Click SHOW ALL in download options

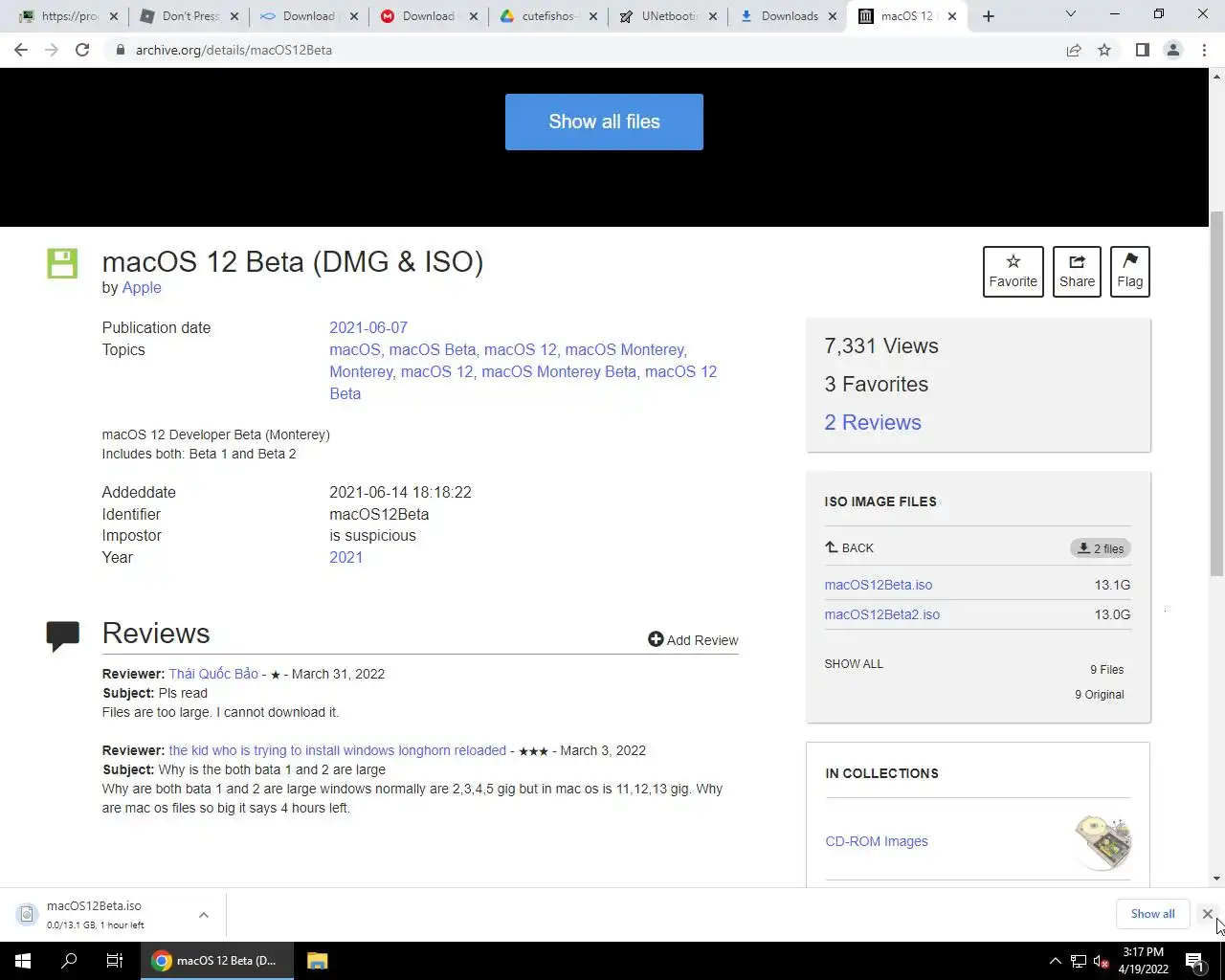pos(854,664)
